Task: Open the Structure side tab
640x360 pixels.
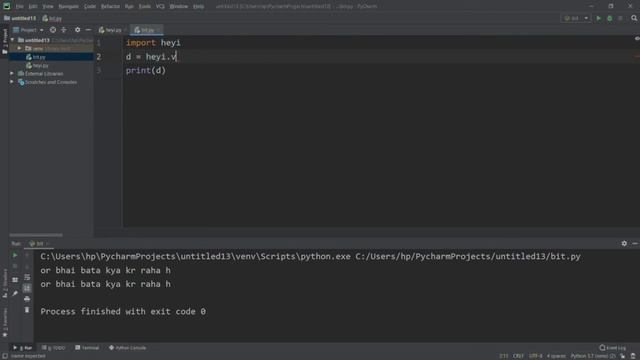Action: point(4,283)
